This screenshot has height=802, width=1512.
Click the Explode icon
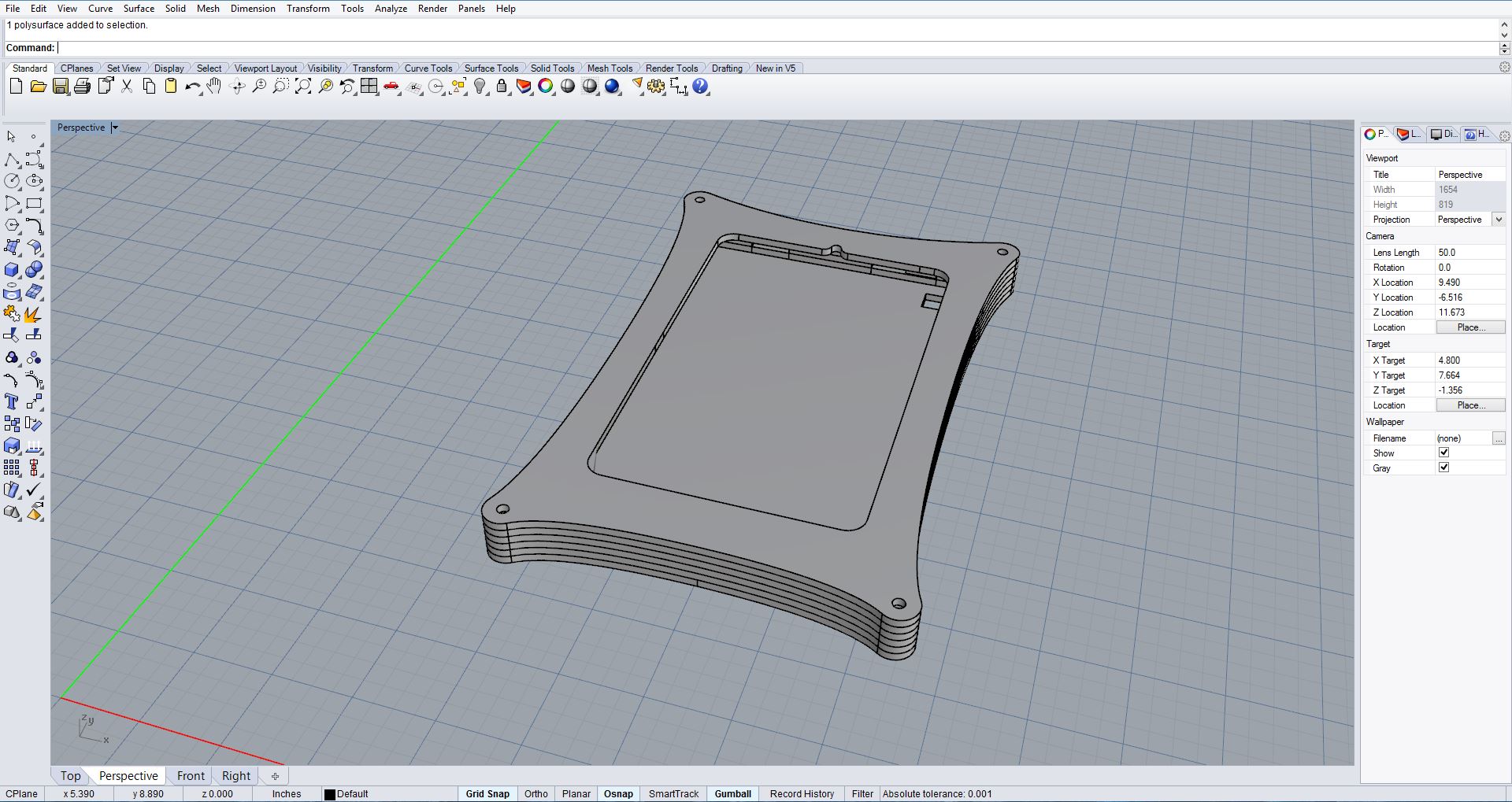click(x=34, y=314)
